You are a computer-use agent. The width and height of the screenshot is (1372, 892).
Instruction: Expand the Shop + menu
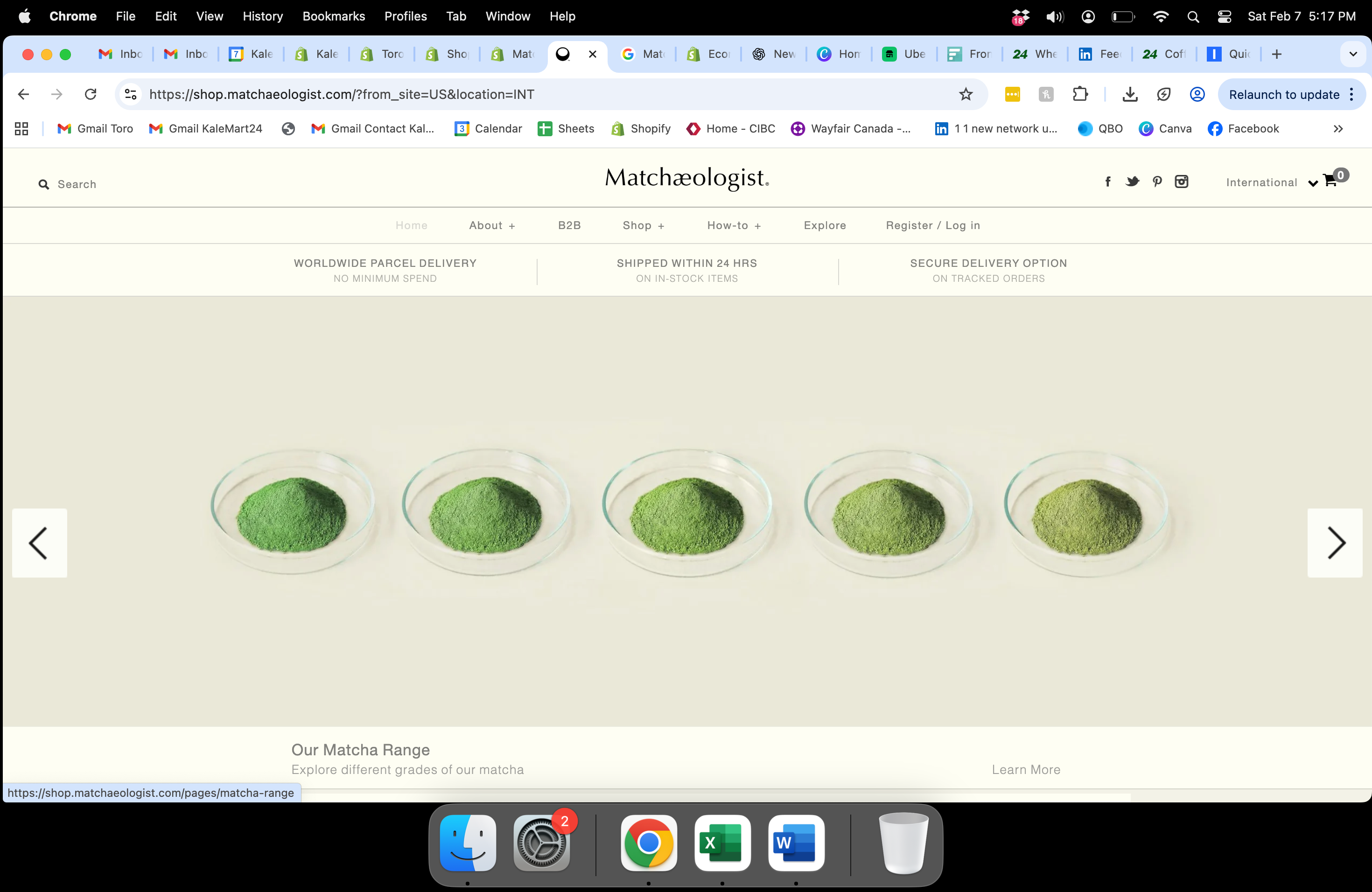(644, 226)
